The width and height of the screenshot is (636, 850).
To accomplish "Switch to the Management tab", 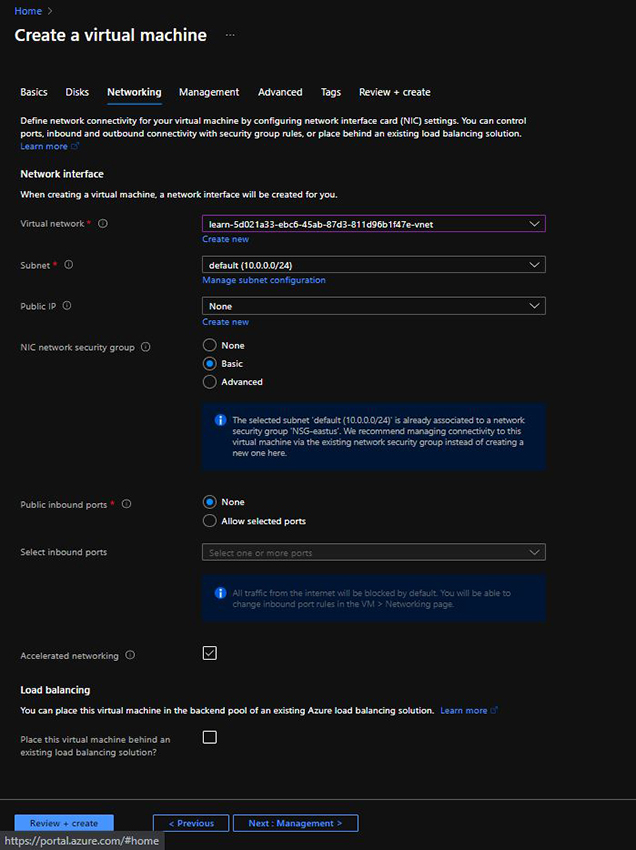I will (x=209, y=92).
